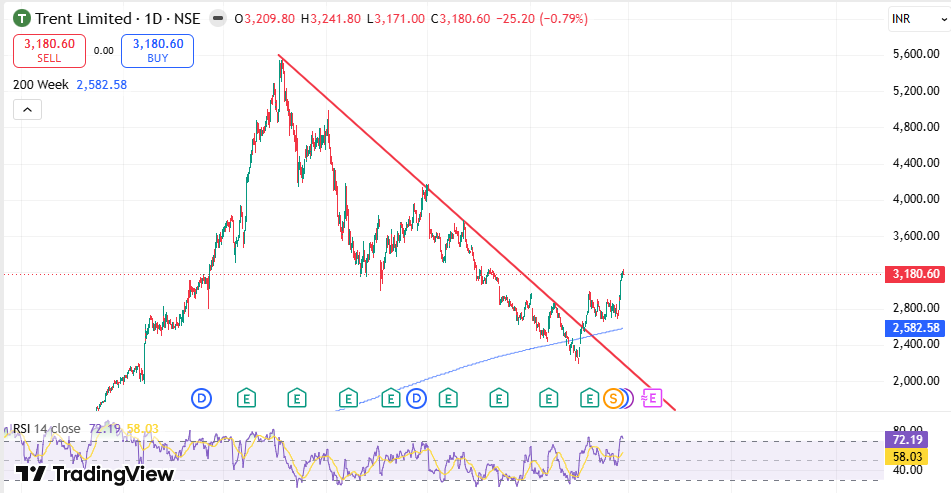Click the Trent Limited · 1D · NSE title
Screen dimensions: 951x493
coord(118,19)
